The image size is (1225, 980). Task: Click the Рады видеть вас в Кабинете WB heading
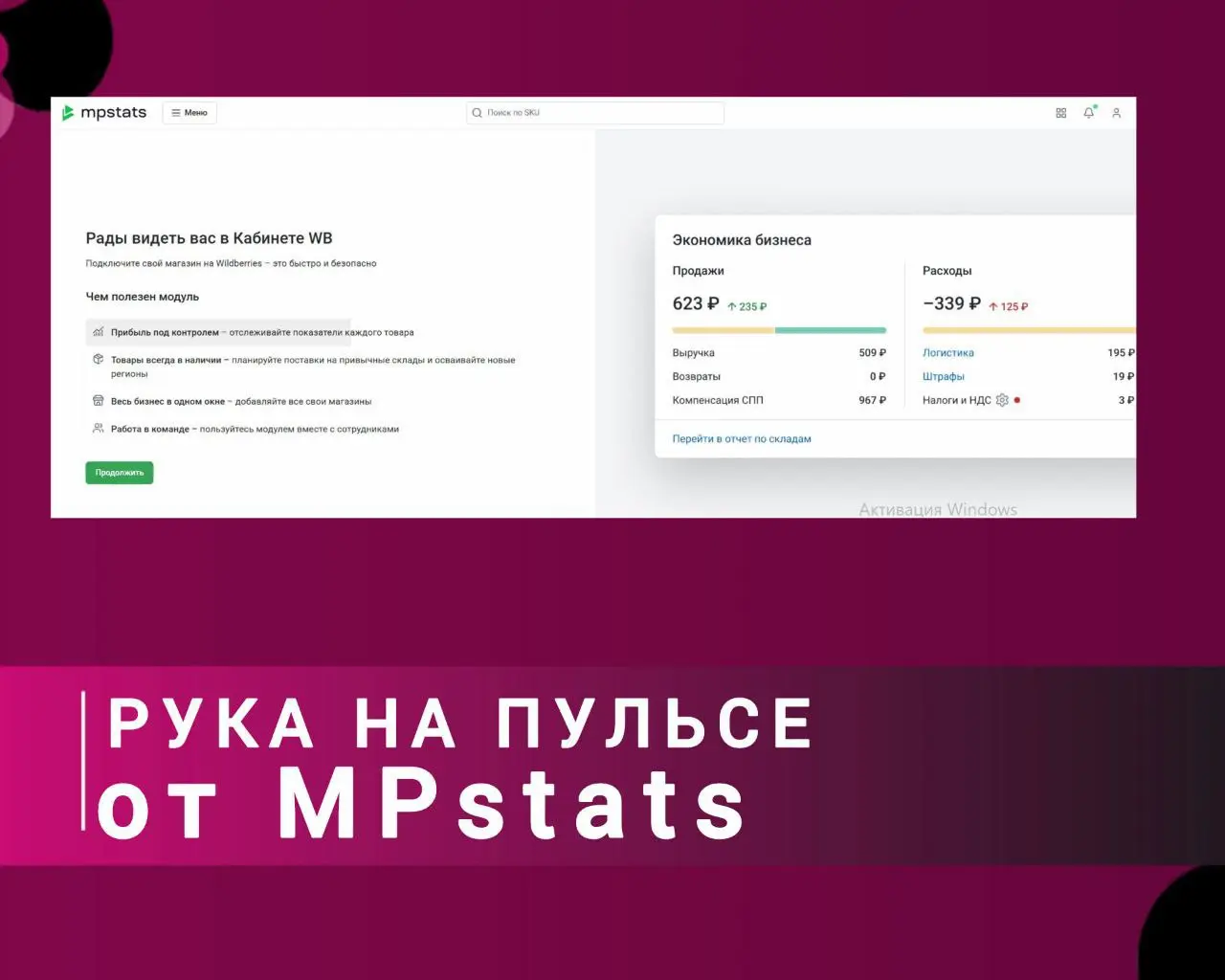(210, 238)
